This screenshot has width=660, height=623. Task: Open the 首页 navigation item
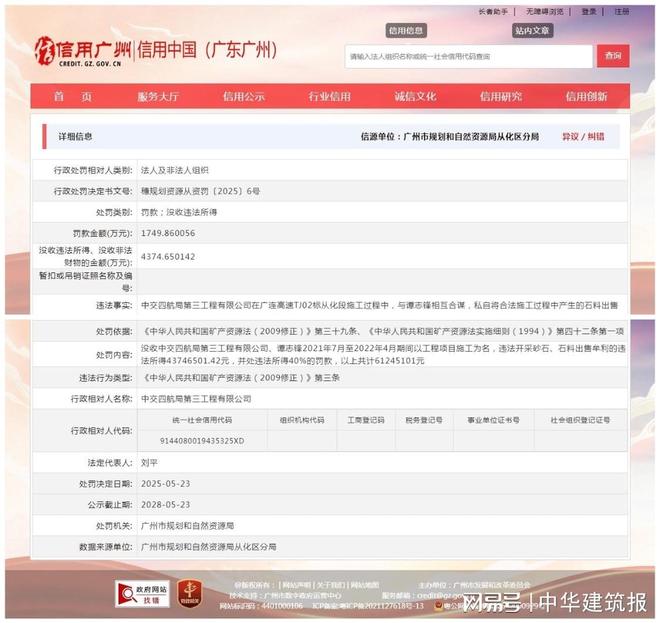(72, 97)
